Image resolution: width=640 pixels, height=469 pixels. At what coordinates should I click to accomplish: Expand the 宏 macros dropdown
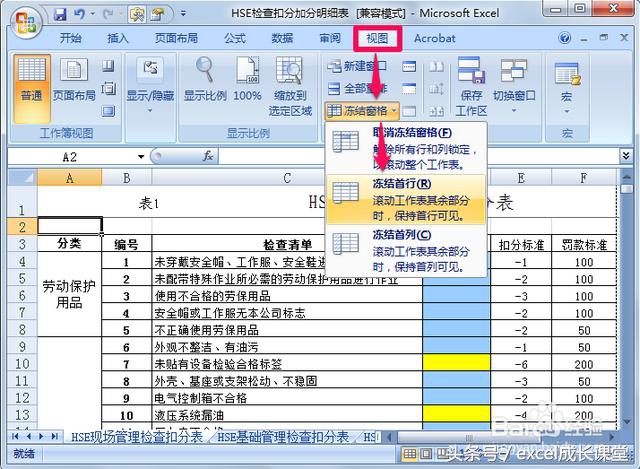pyautogui.click(x=566, y=82)
